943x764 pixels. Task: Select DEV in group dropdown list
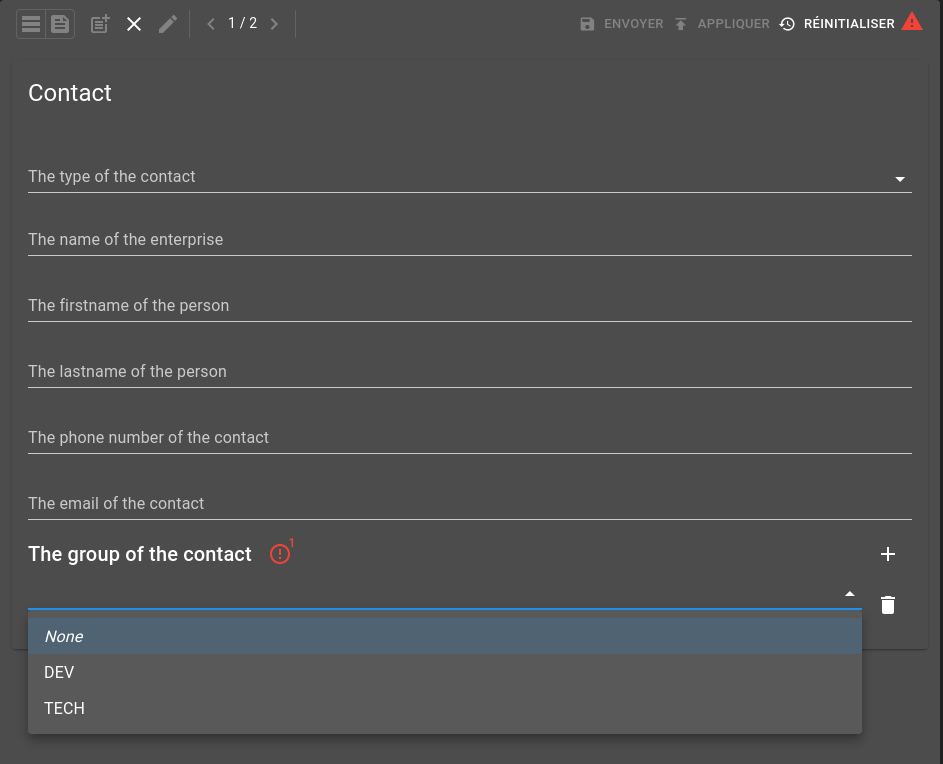point(445,672)
